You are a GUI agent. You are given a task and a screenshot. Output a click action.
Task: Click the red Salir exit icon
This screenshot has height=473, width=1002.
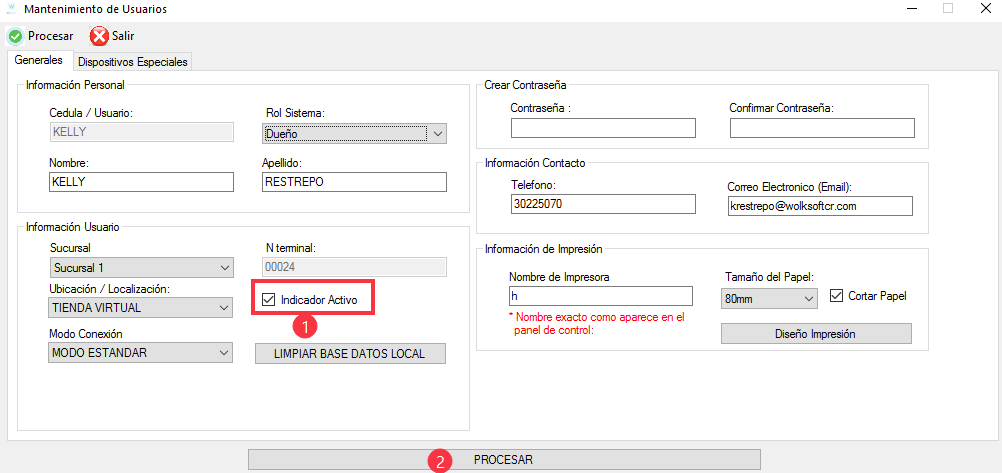[x=99, y=36]
